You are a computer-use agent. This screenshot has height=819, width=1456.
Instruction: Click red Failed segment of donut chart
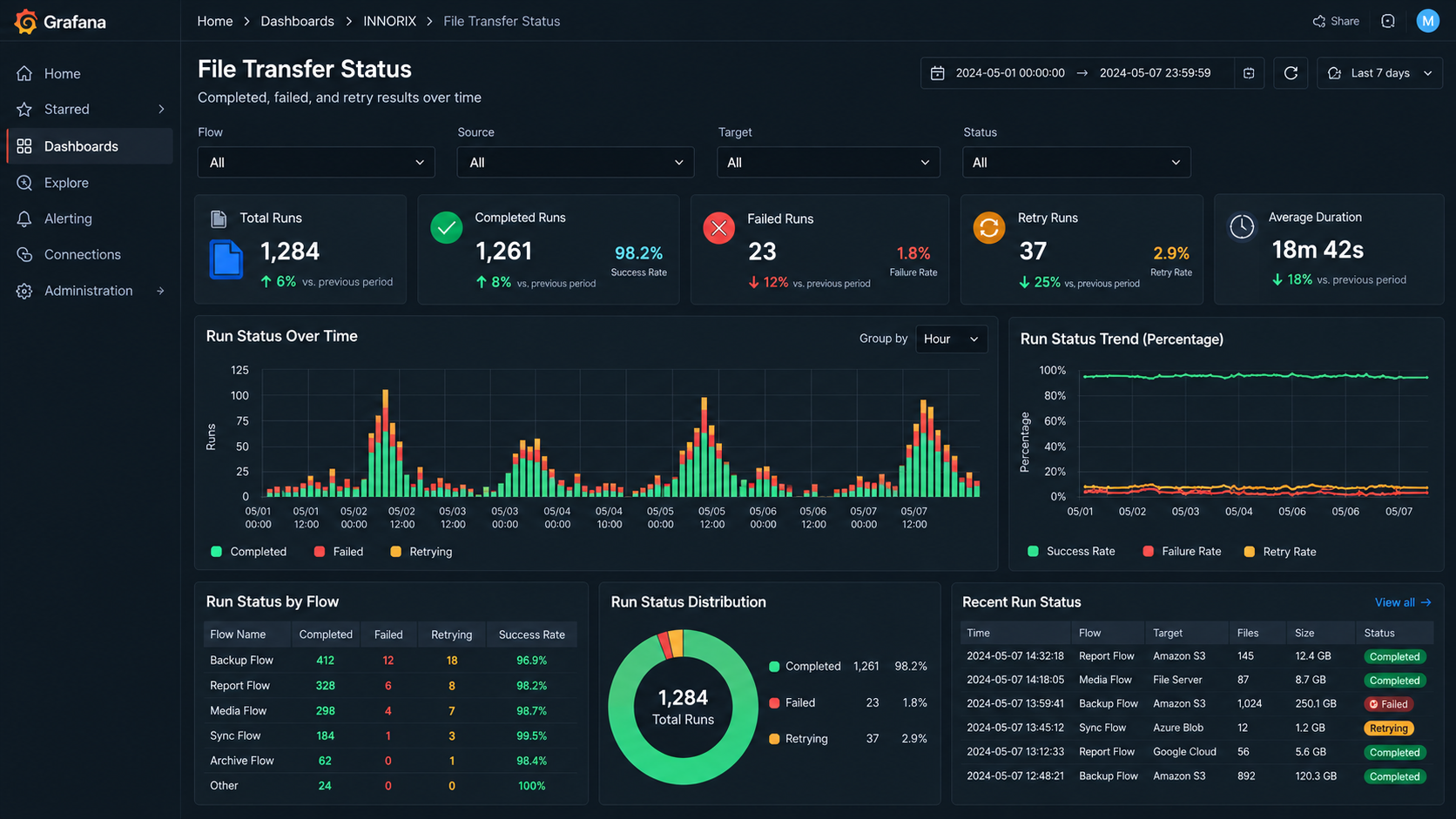click(x=665, y=646)
